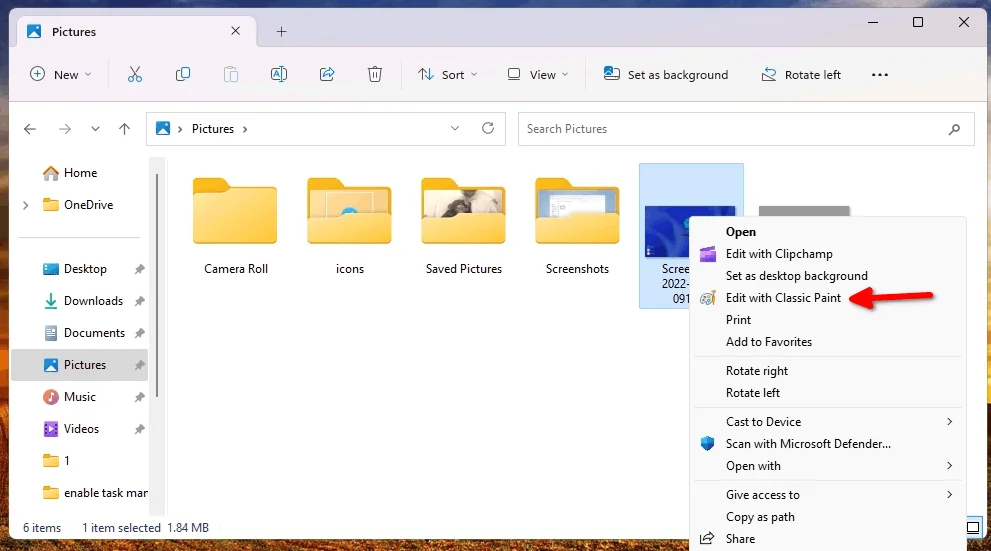Click the Up arrow navigation icon
Image resolution: width=991 pixels, height=551 pixels.
124,129
